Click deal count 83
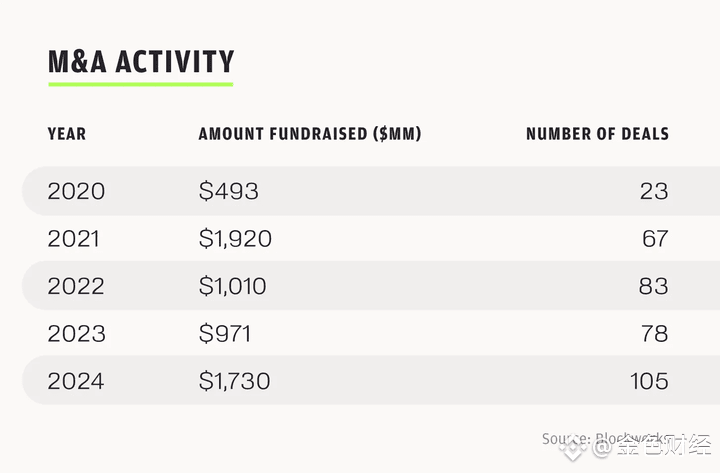This screenshot has width=720, height=473. tap(653, 286)
